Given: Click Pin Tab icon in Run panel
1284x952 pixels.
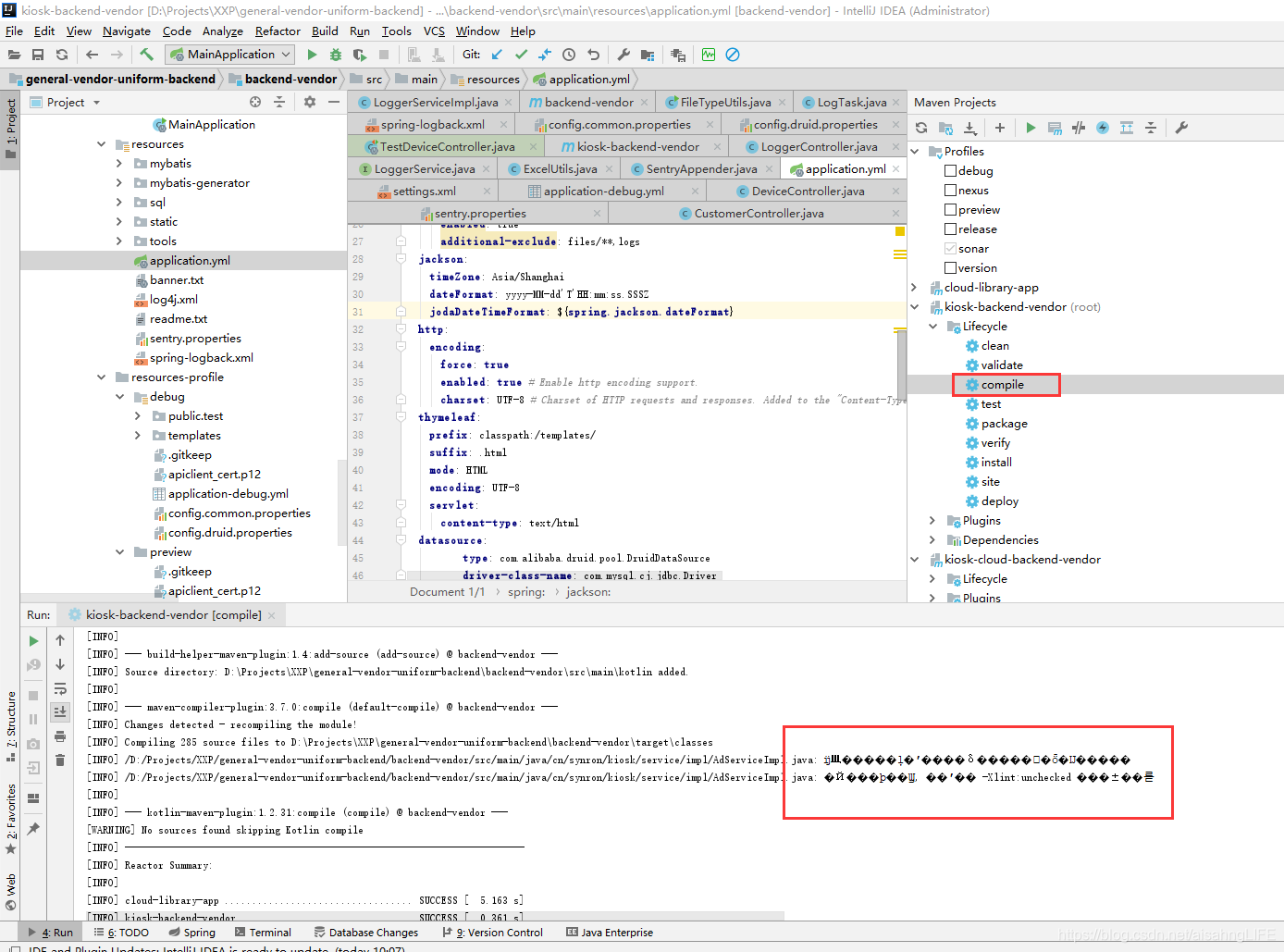Looking at the screenshot, I should coord(34,829).
